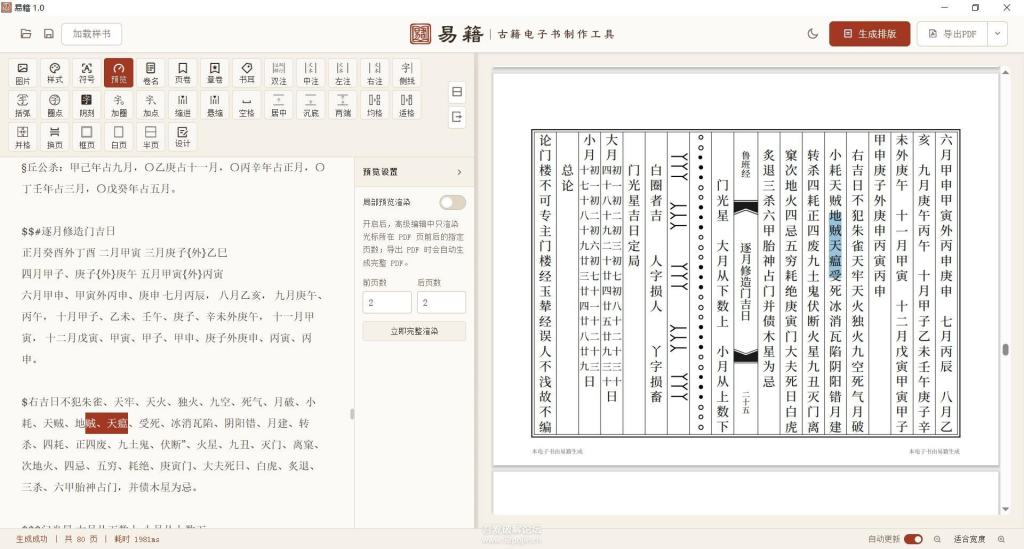
Task: Click the 并格 merge-cell tool
Action: coord(23,136)
